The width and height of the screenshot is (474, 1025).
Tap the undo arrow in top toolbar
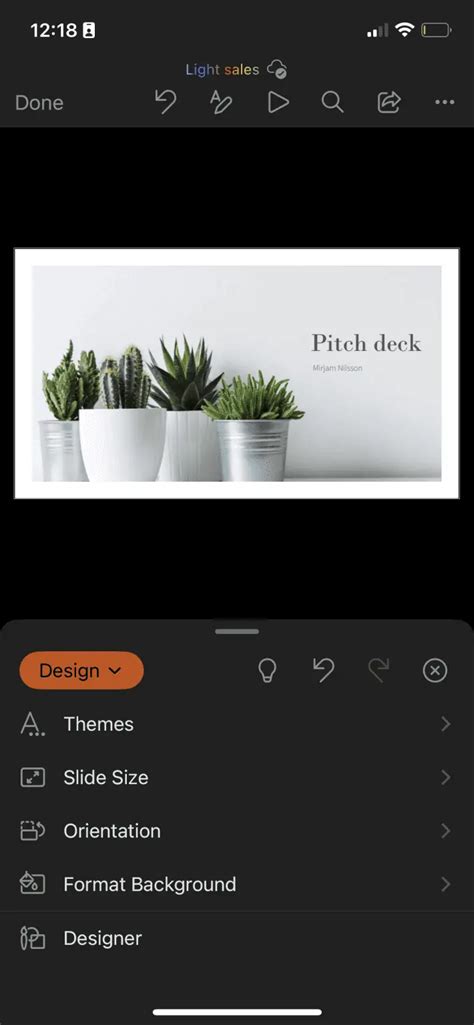point(165,103)
